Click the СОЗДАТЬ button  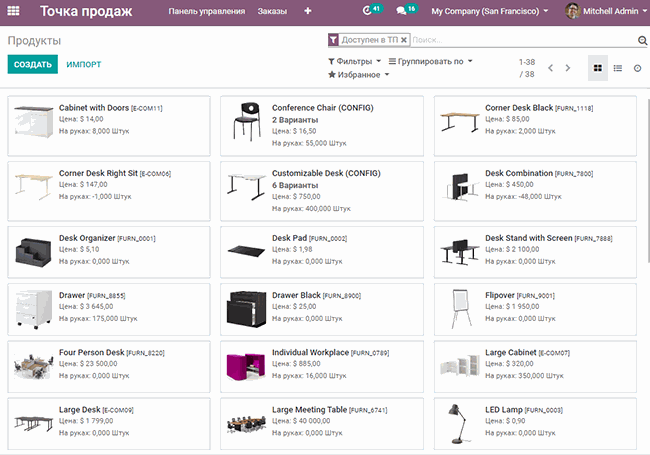click(33, 64)
